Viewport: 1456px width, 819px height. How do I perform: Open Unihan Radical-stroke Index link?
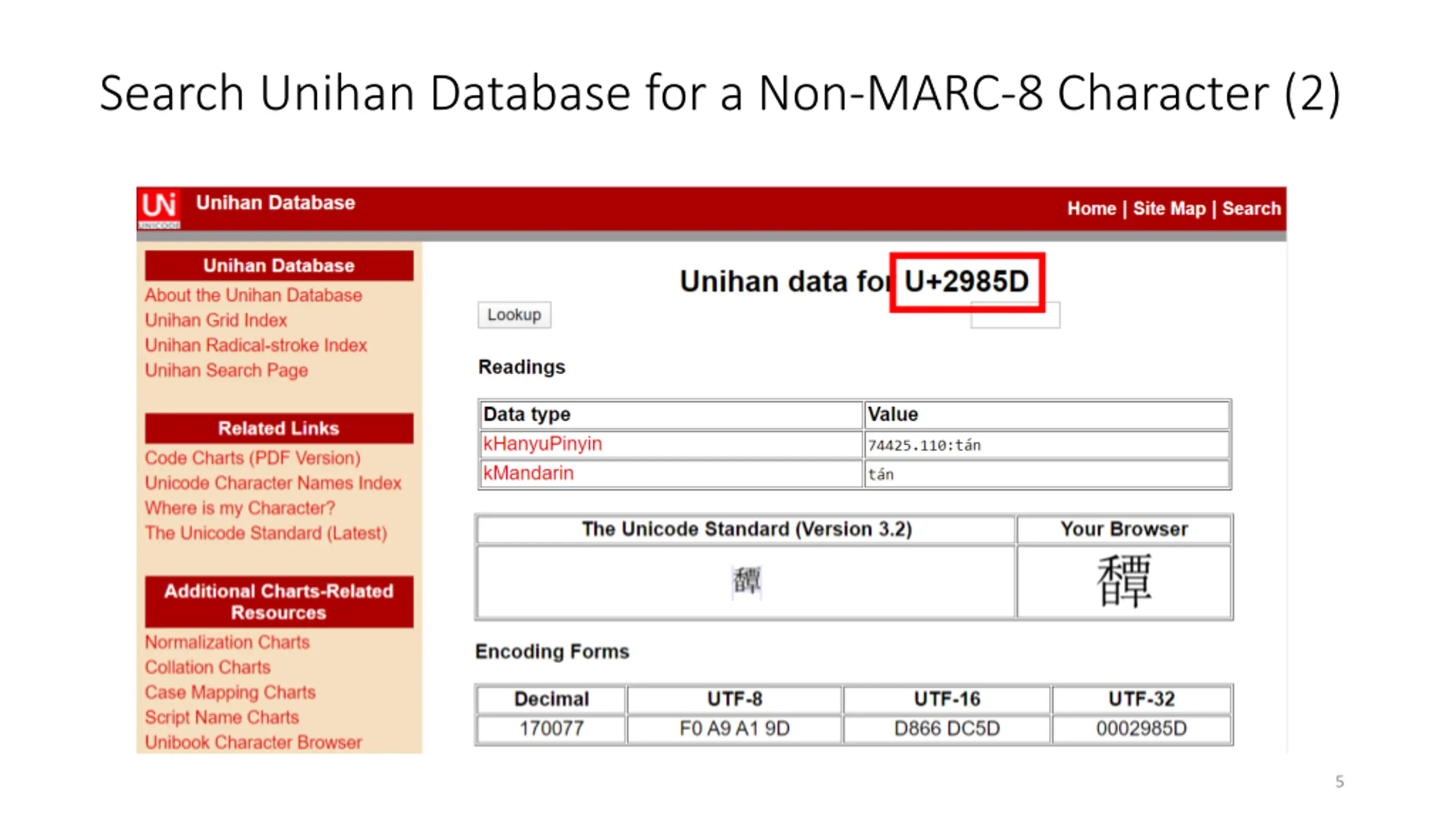click(x=256, y=345)
